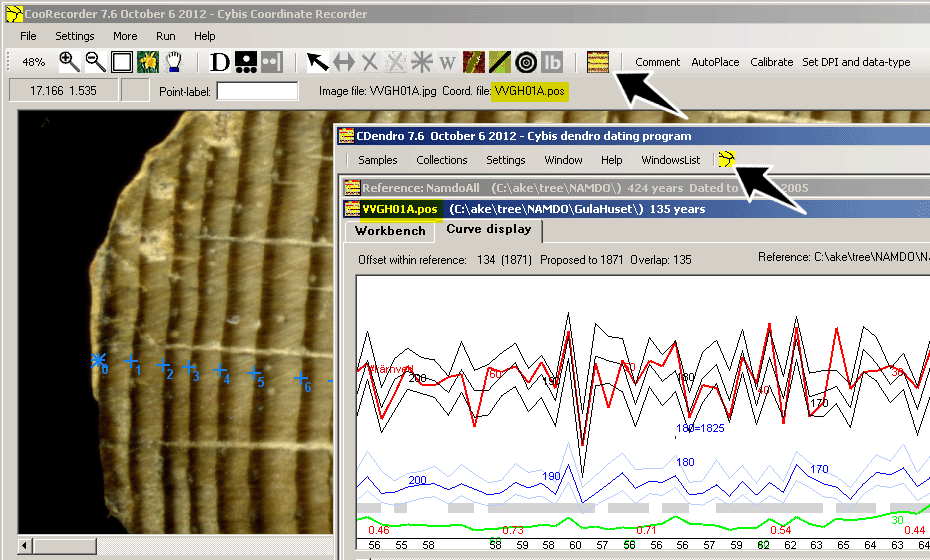Viewport: 930px width, 560px height.
Task: Click the gray two-dots bracket icon
Action: [272, 62]
